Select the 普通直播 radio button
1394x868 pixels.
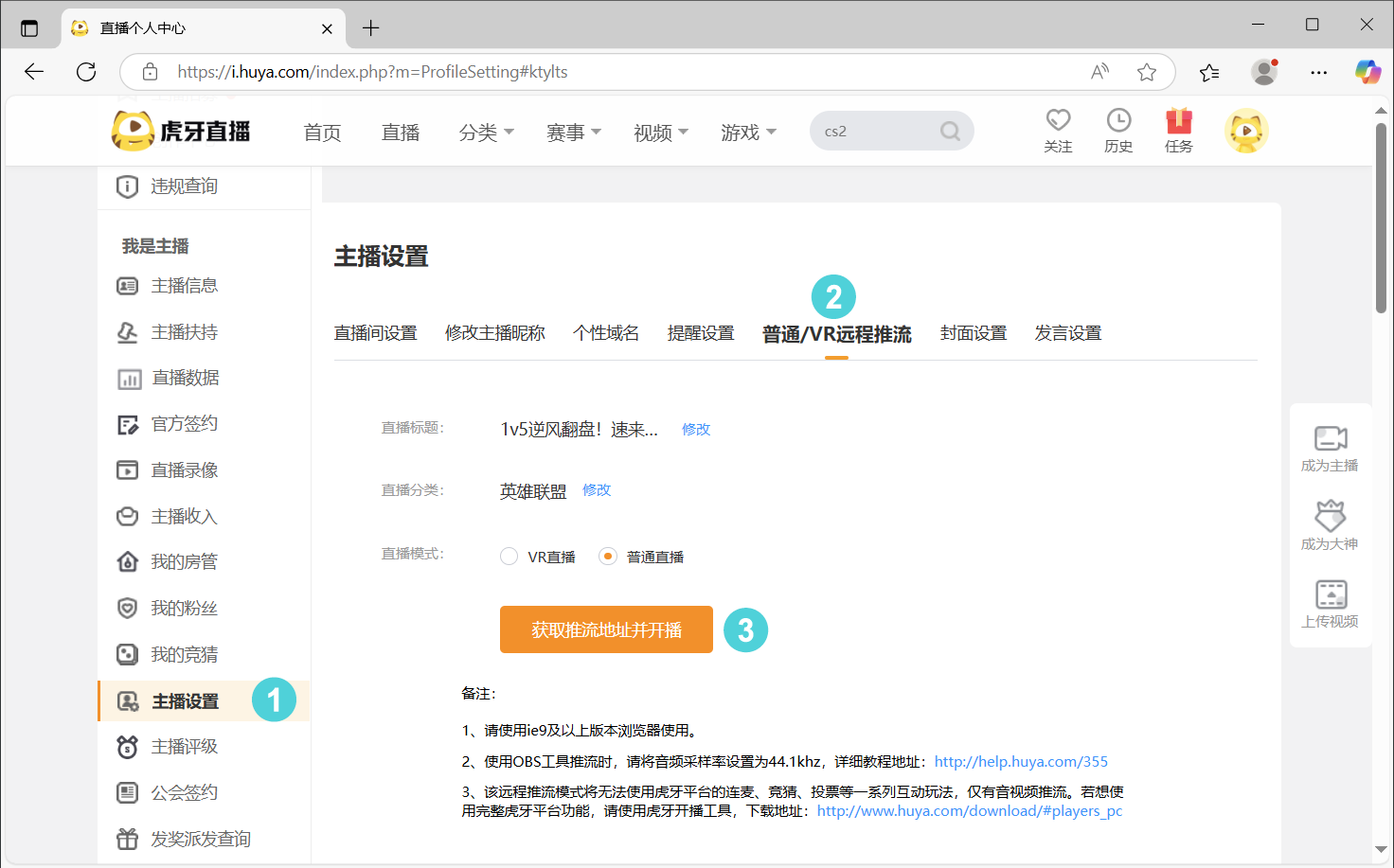(608, 557)
